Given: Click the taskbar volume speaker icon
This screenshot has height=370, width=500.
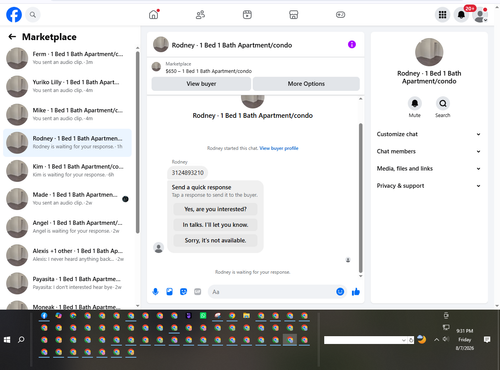Looking at the screenshot, I should tap(446, 339).
